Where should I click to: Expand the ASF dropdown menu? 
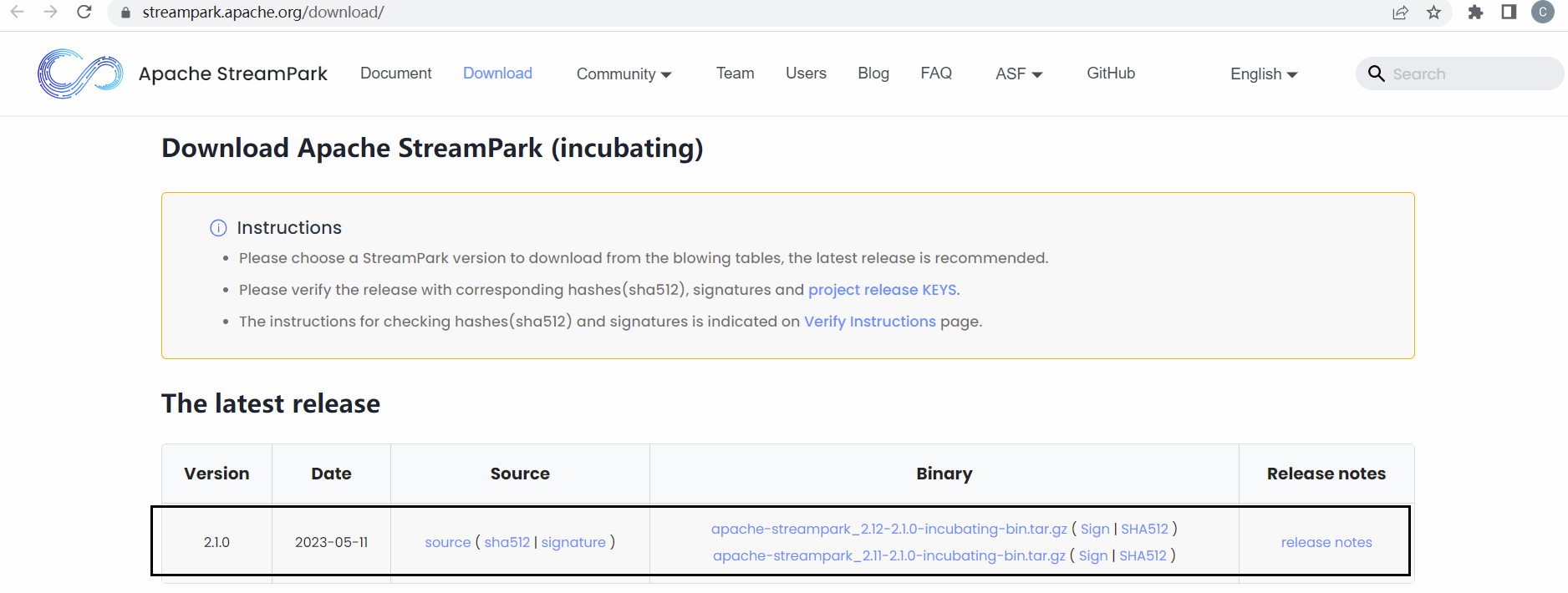1018,74
